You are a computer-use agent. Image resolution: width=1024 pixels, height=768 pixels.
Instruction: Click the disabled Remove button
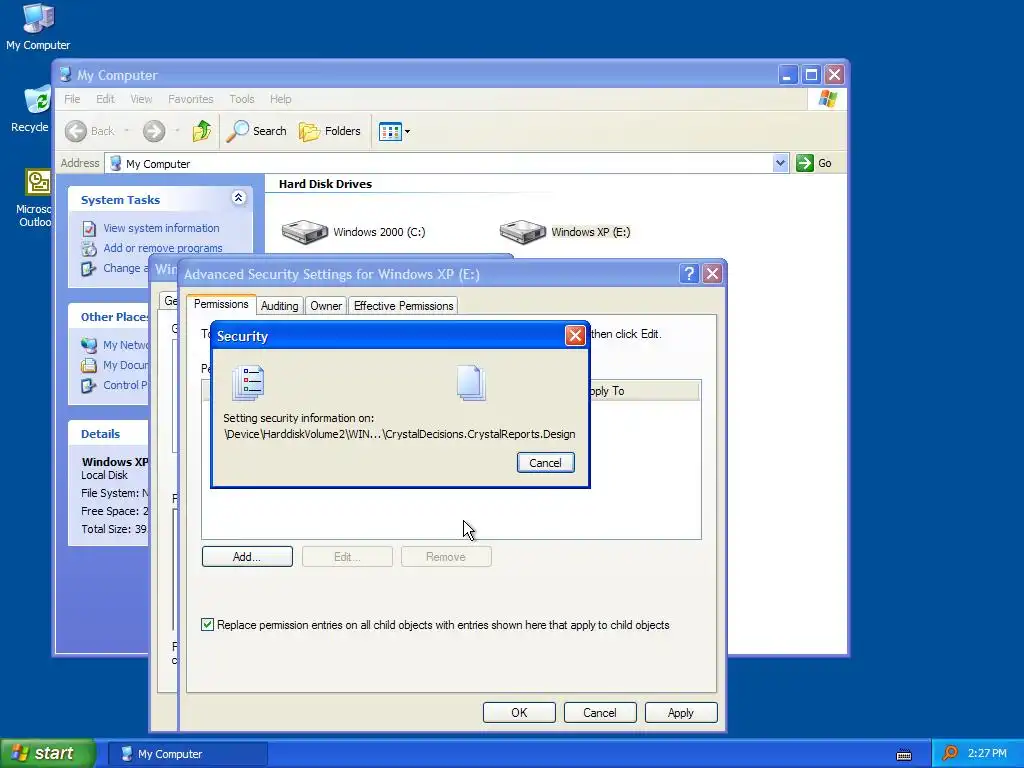pos(446,556)
